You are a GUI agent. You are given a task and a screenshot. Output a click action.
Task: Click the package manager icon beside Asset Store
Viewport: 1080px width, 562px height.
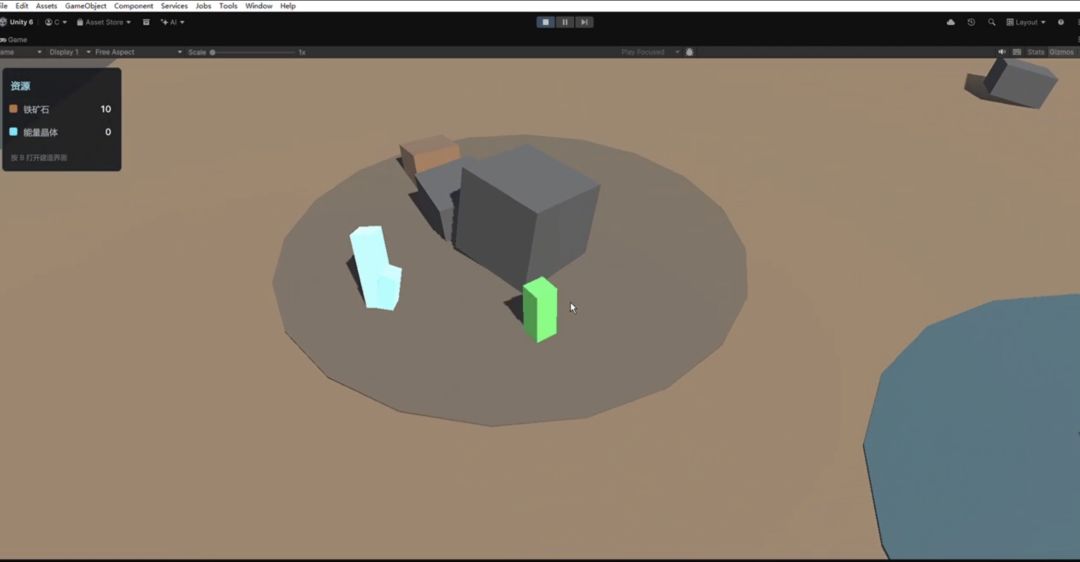tap(146, 22)
